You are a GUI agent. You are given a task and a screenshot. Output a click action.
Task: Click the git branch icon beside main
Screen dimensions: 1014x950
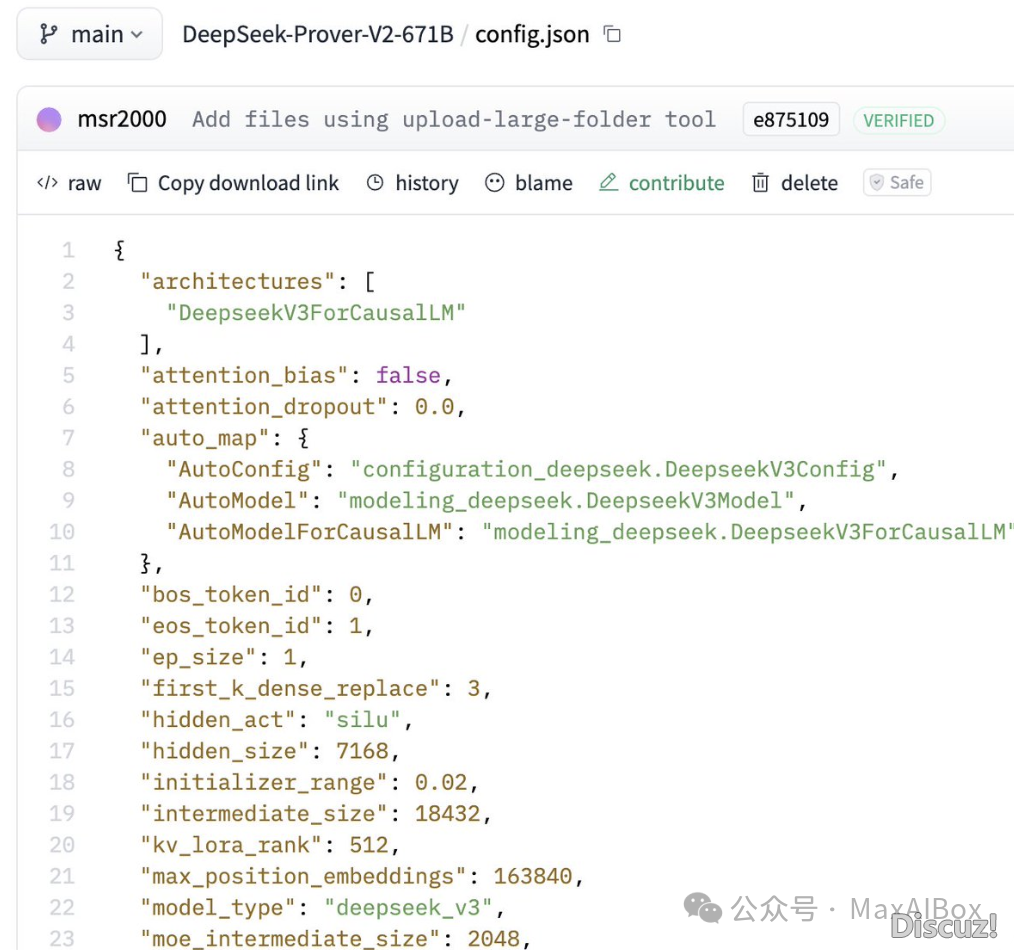tap(49, 34)
